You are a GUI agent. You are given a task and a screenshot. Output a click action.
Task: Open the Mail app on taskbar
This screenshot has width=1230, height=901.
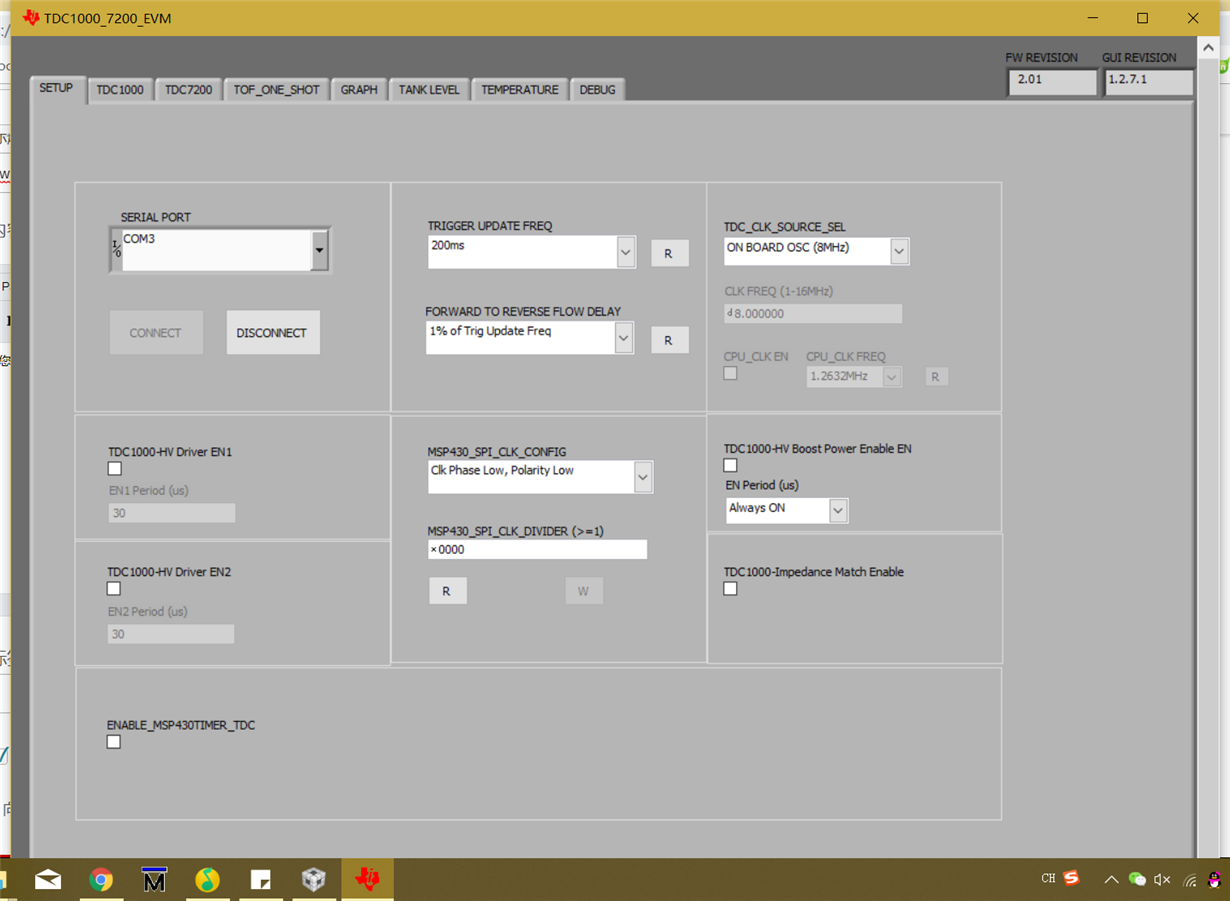click(47, 880)
